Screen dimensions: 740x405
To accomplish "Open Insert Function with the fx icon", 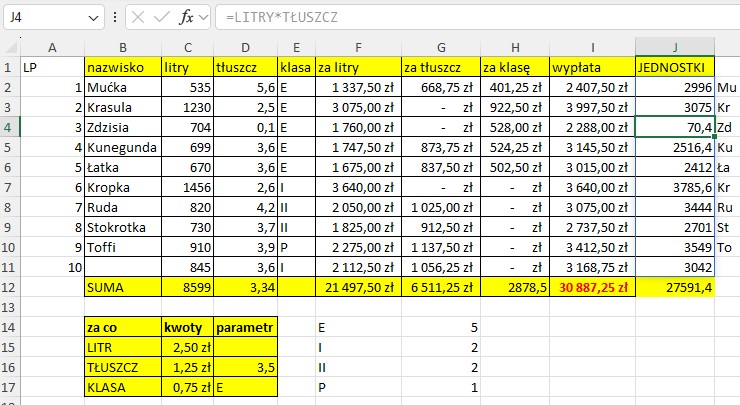I will click(x=187, y=18).
